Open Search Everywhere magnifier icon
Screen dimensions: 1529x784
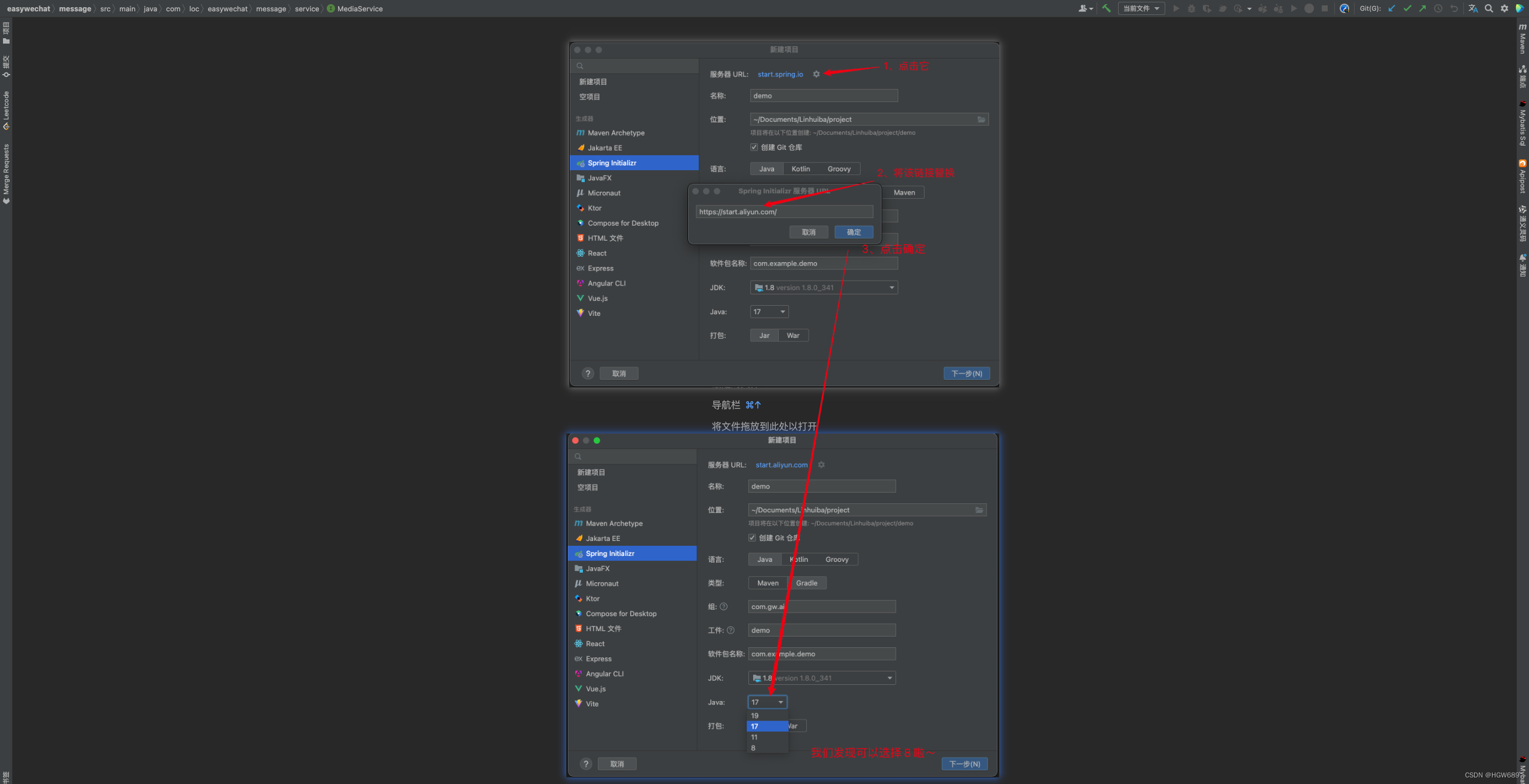pos(1489,8)
